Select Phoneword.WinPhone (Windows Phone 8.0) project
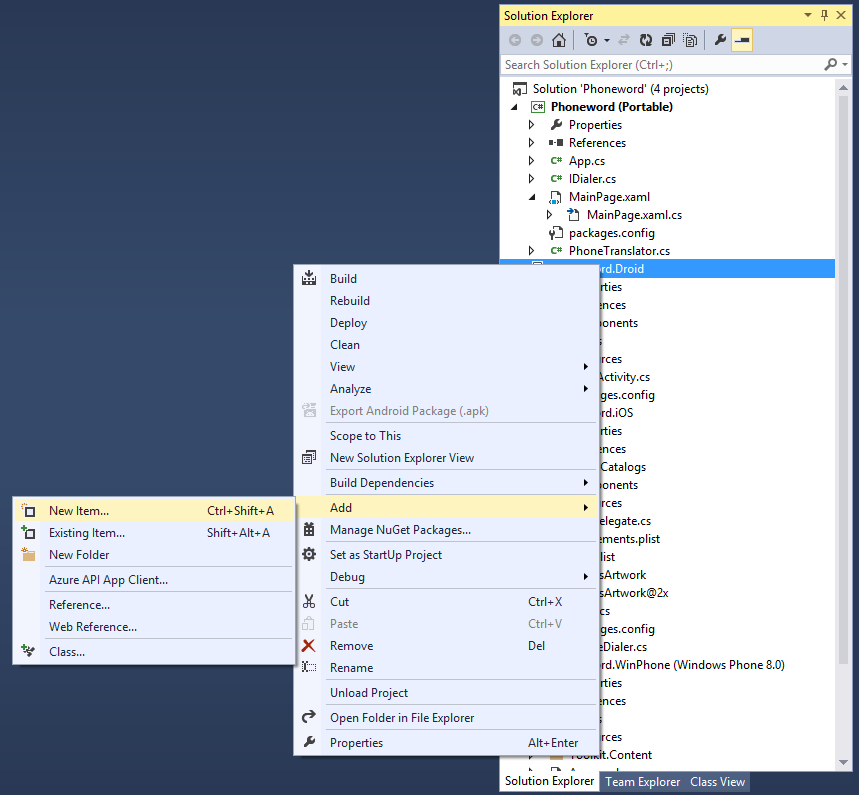Screen dimensions: 859x795 pyautogui.click(x=692, y=665)
